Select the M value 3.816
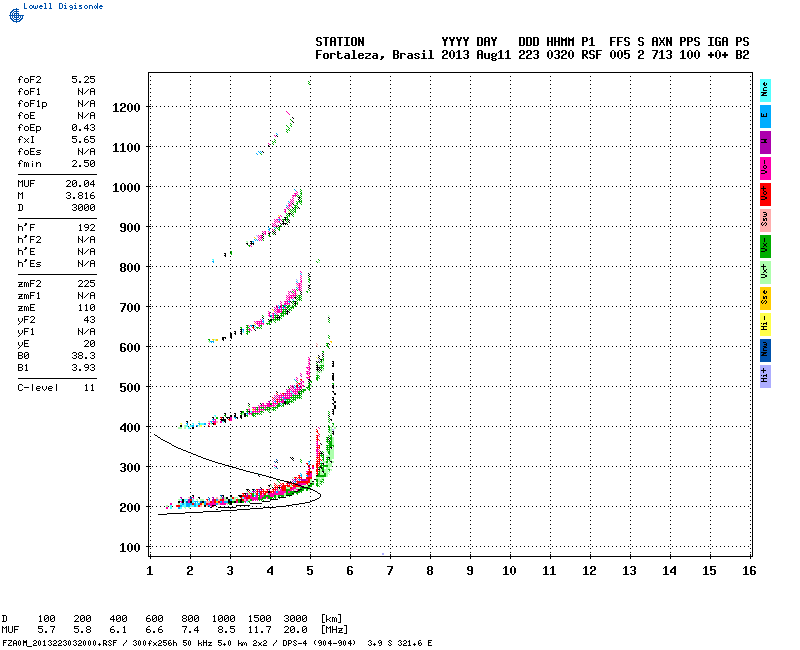Viewport: 800px width, 650px height. [80, 196]
